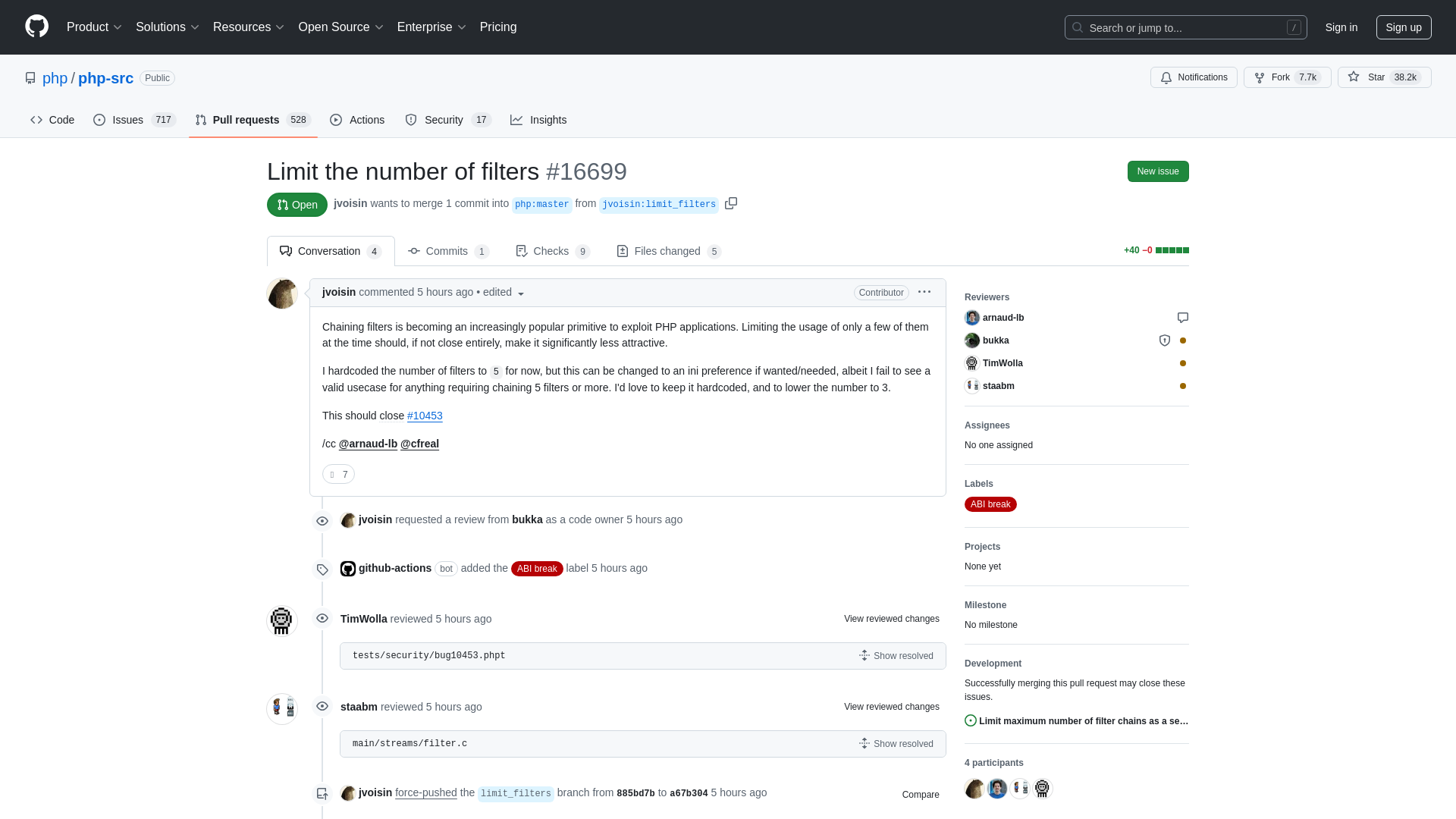Expand the Resources menu

point(249,27)
